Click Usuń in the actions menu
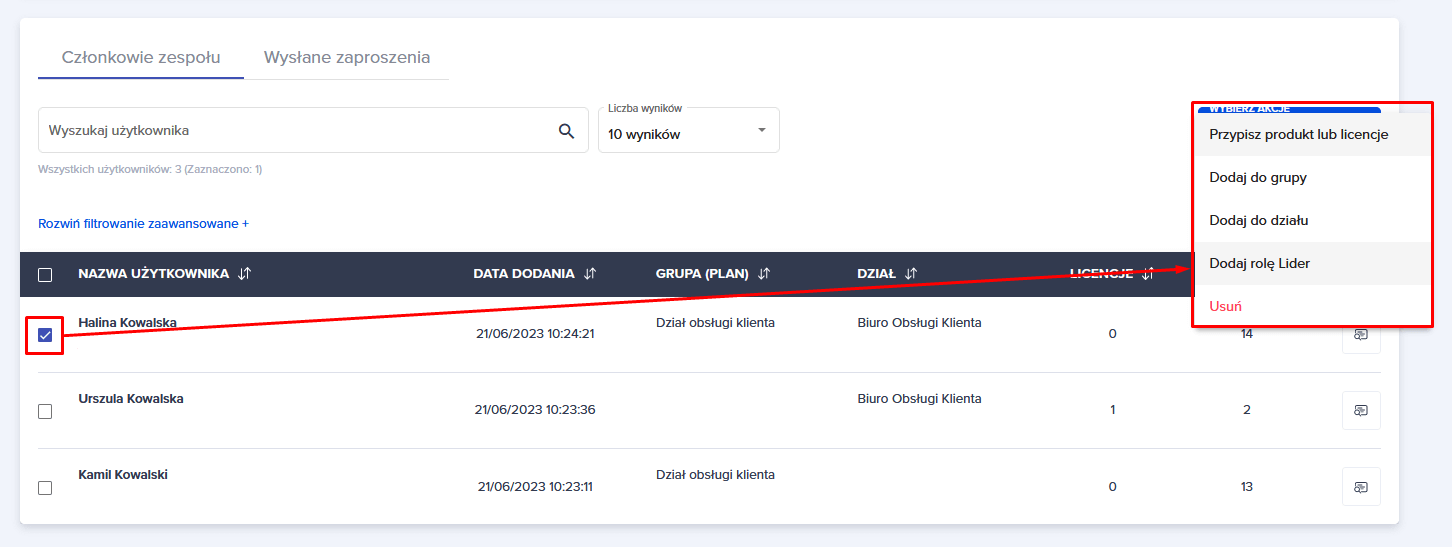The width and height of the screenshot is (1452, 547). [x=1225, y=306]
